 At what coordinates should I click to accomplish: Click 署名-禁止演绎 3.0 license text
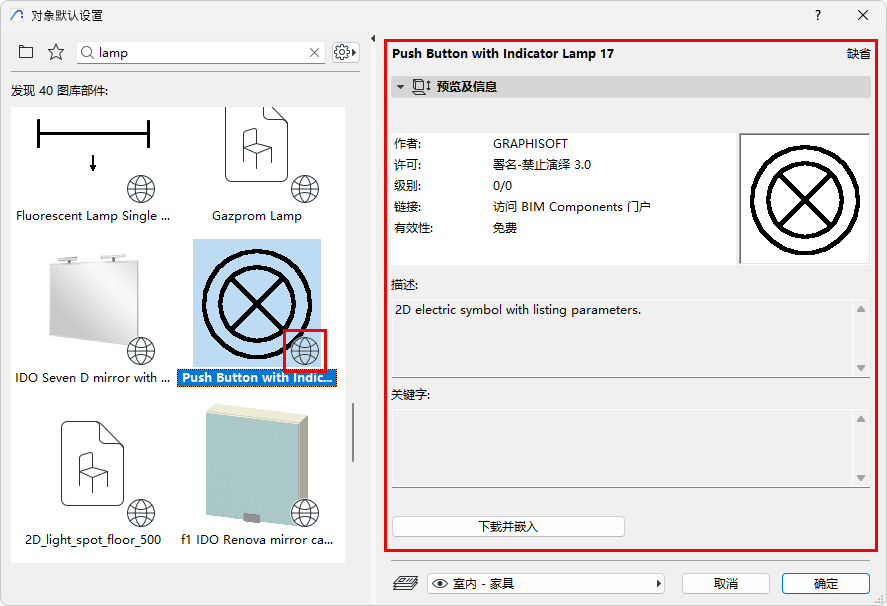542,165
